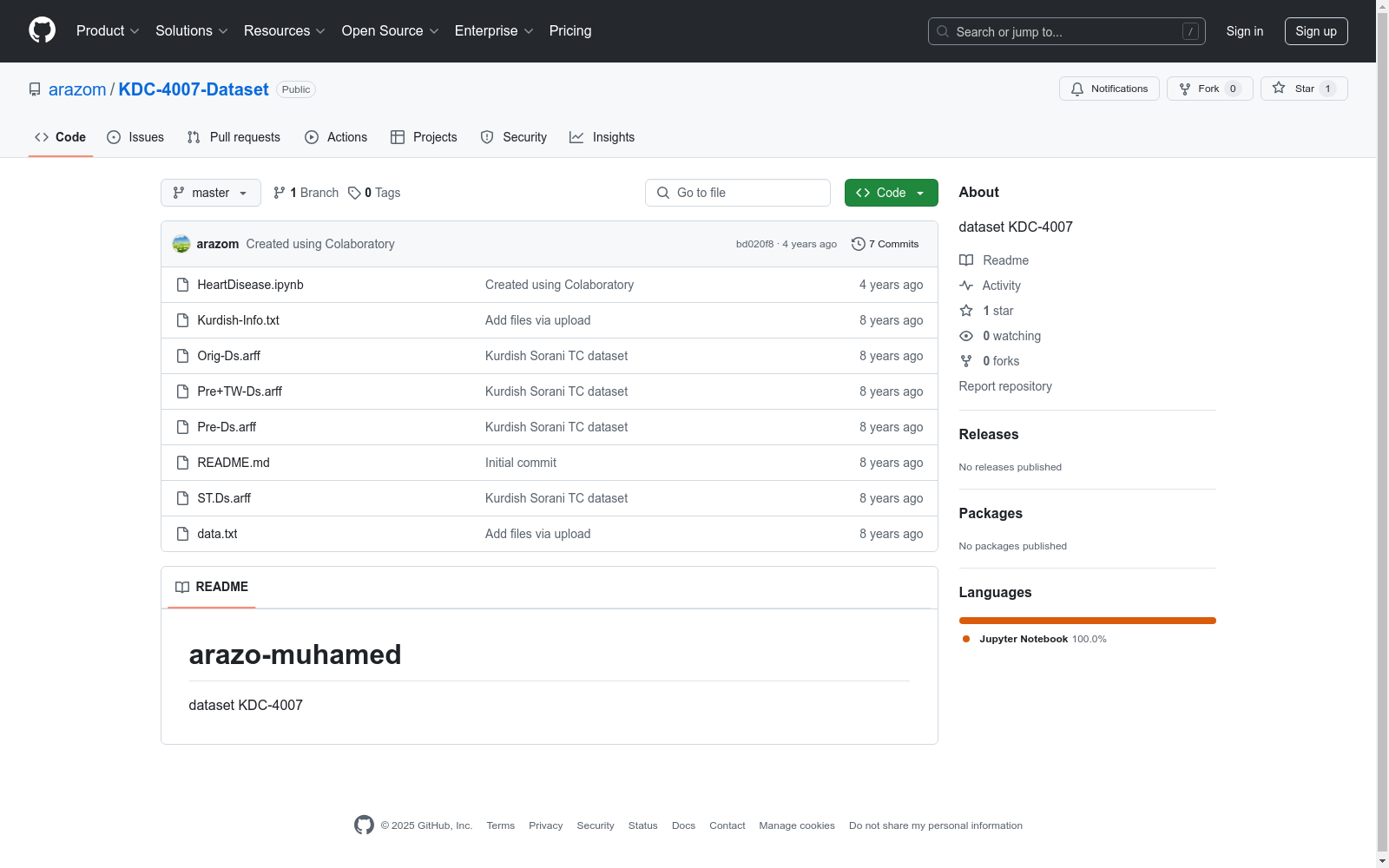Open the Pull requests tab
1389x868 pixels.
pyautogui.click(x=234, y=137)
